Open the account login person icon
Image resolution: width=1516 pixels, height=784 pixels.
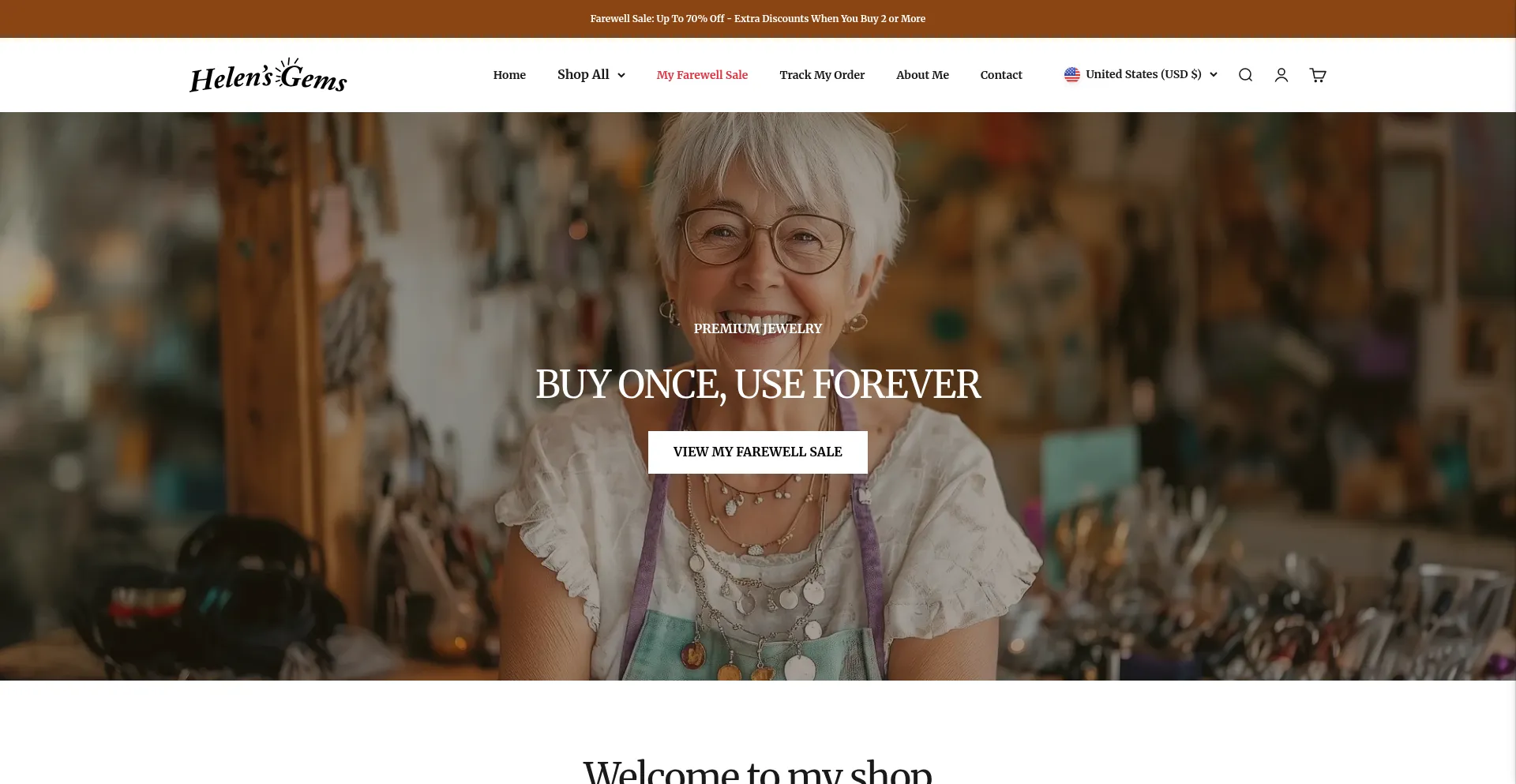pos(1281,75)
